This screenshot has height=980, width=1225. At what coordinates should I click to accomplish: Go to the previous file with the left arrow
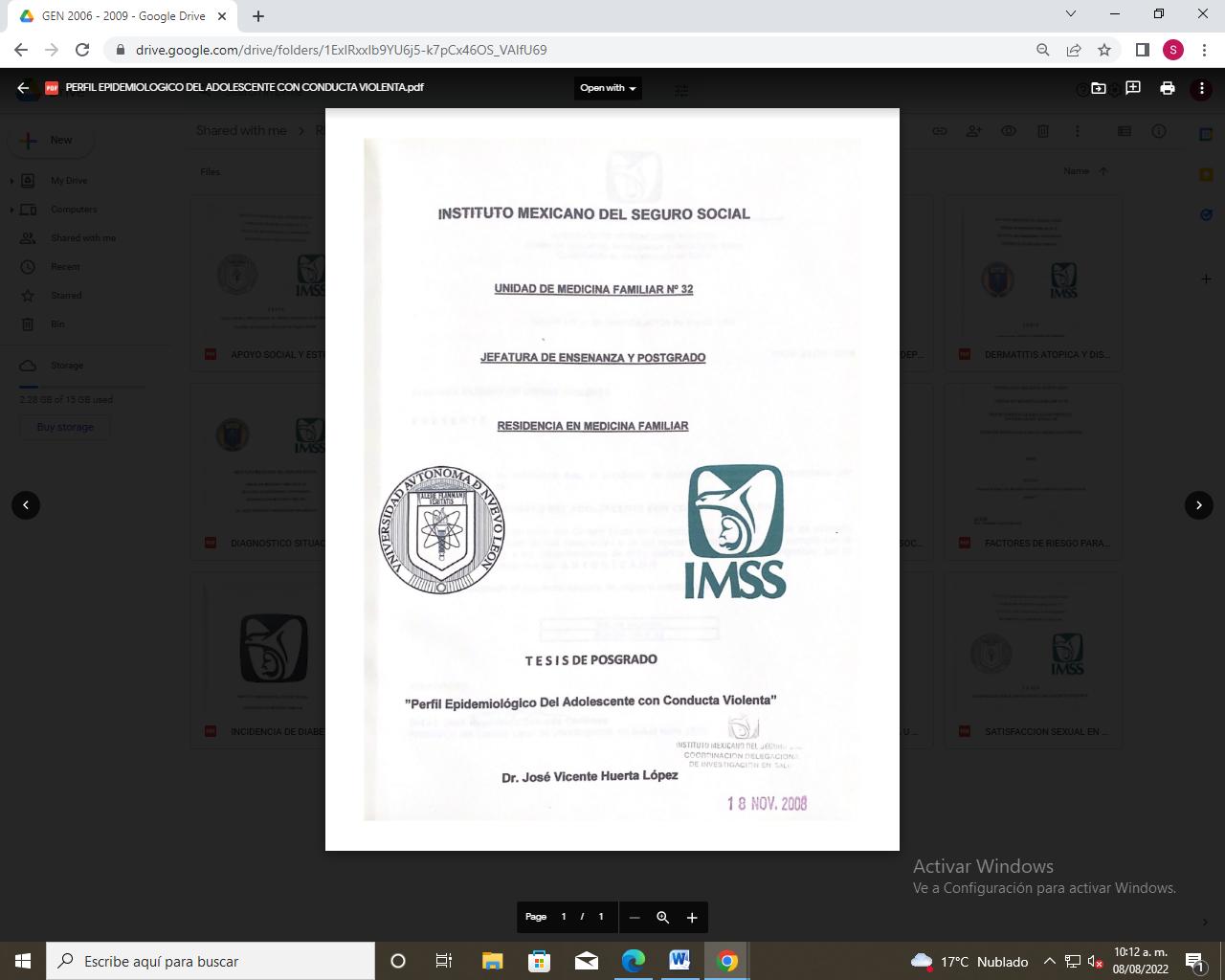26,504
